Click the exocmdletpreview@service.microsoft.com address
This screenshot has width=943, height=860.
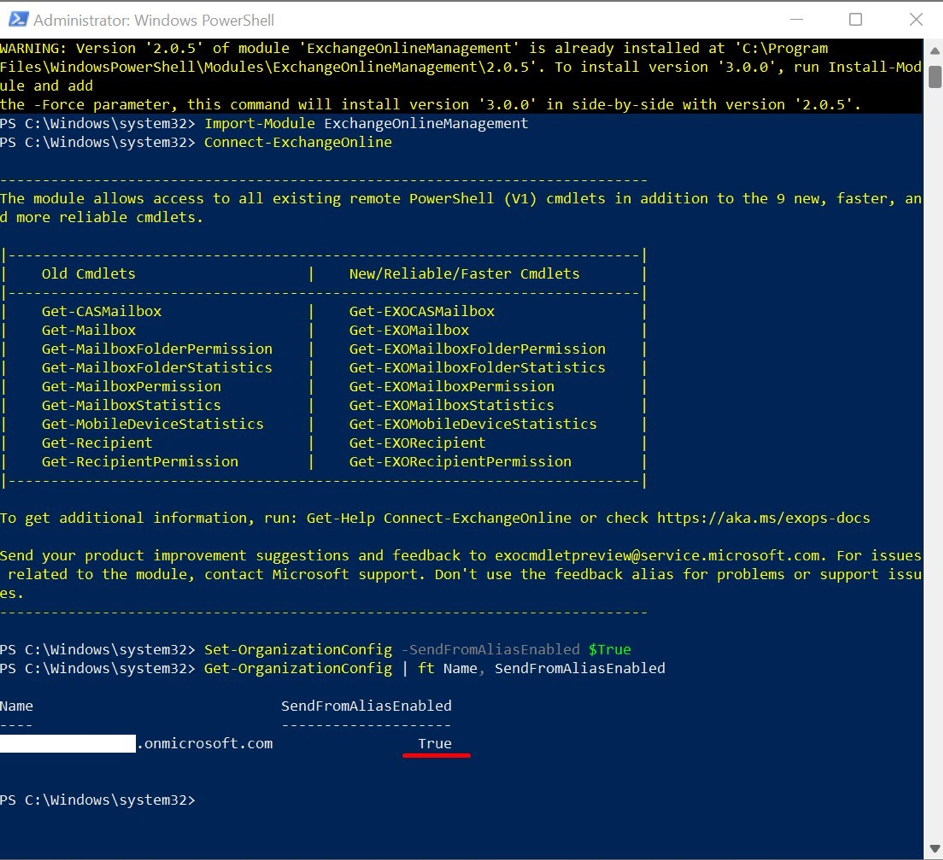(x=657, y=556)
